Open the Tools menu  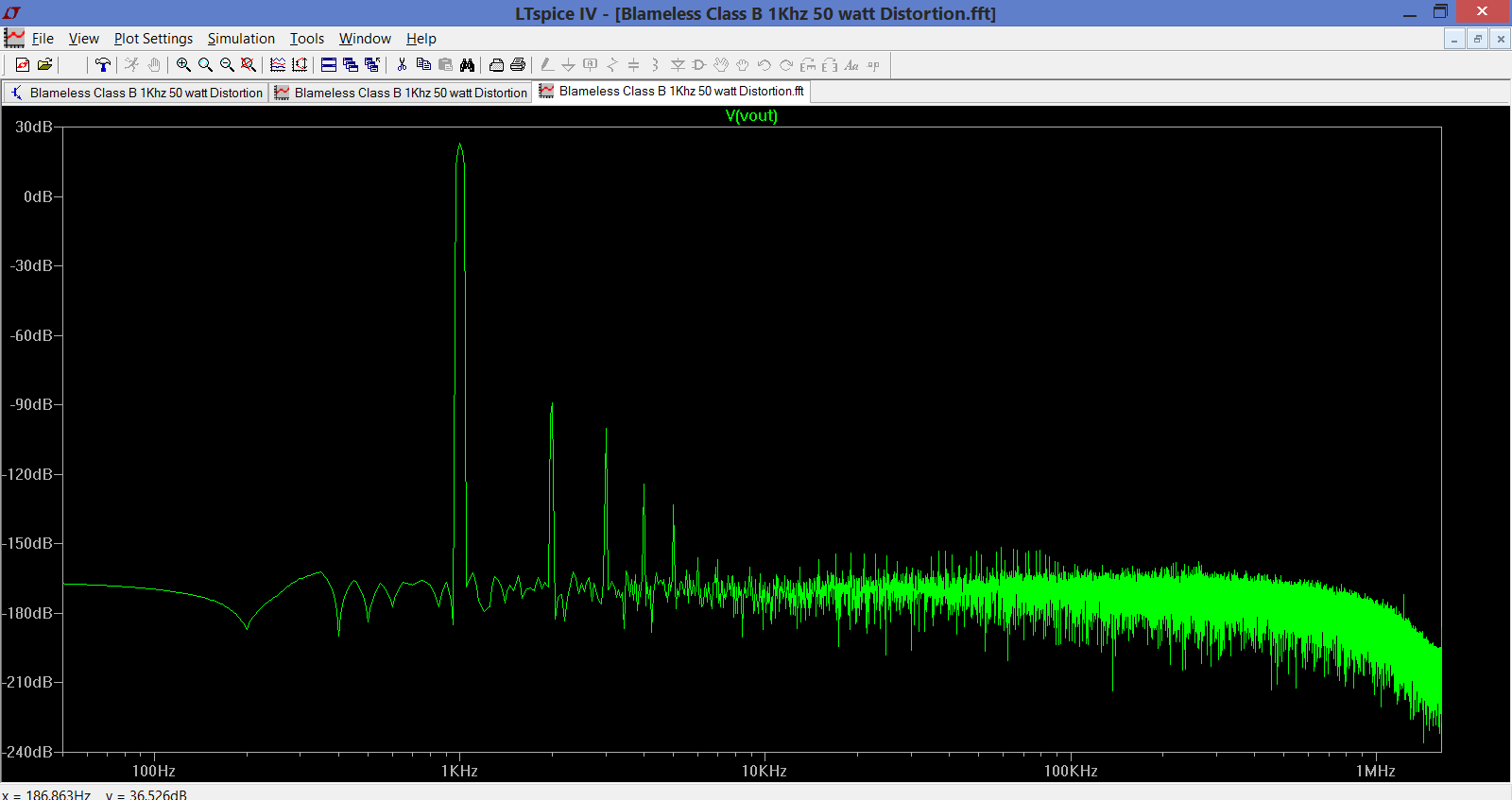click(x=307, y=39)
